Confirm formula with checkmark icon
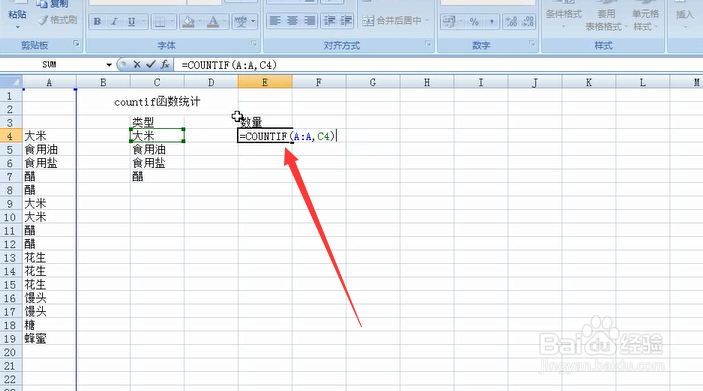This screenshot has height=391, width=703. tap(151, 65)
